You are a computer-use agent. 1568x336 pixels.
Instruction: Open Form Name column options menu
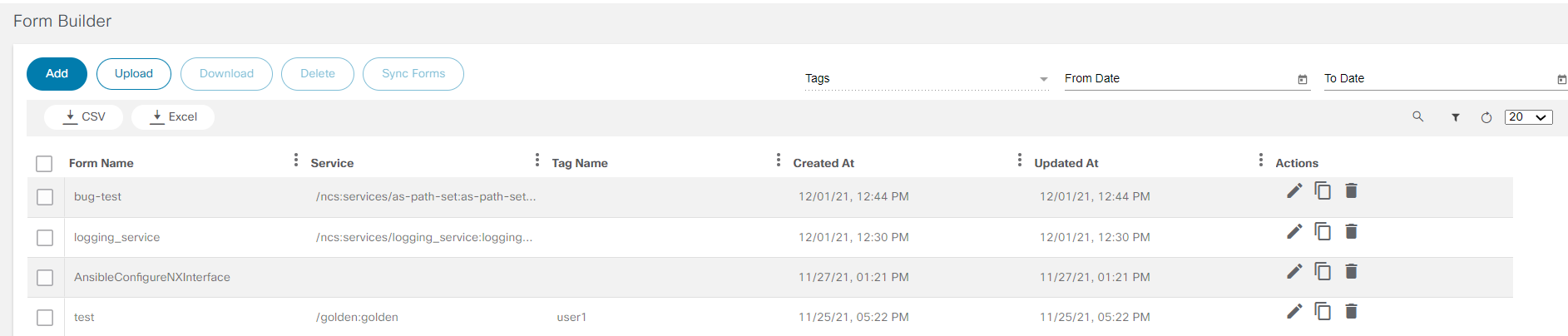295,160
